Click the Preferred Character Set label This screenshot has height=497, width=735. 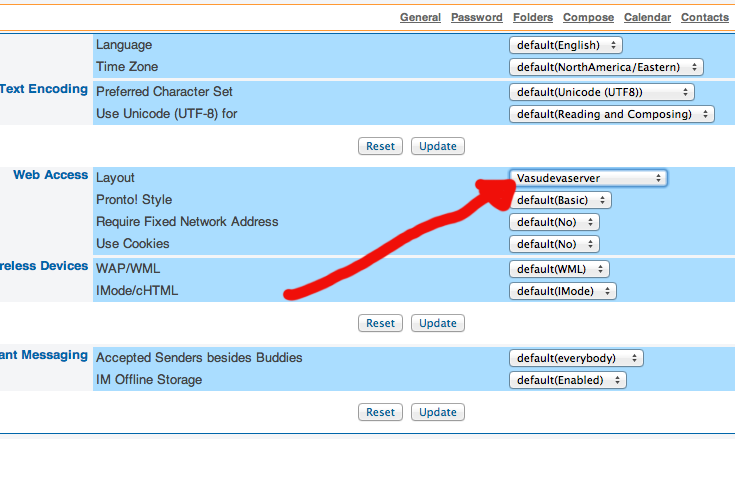164,91
